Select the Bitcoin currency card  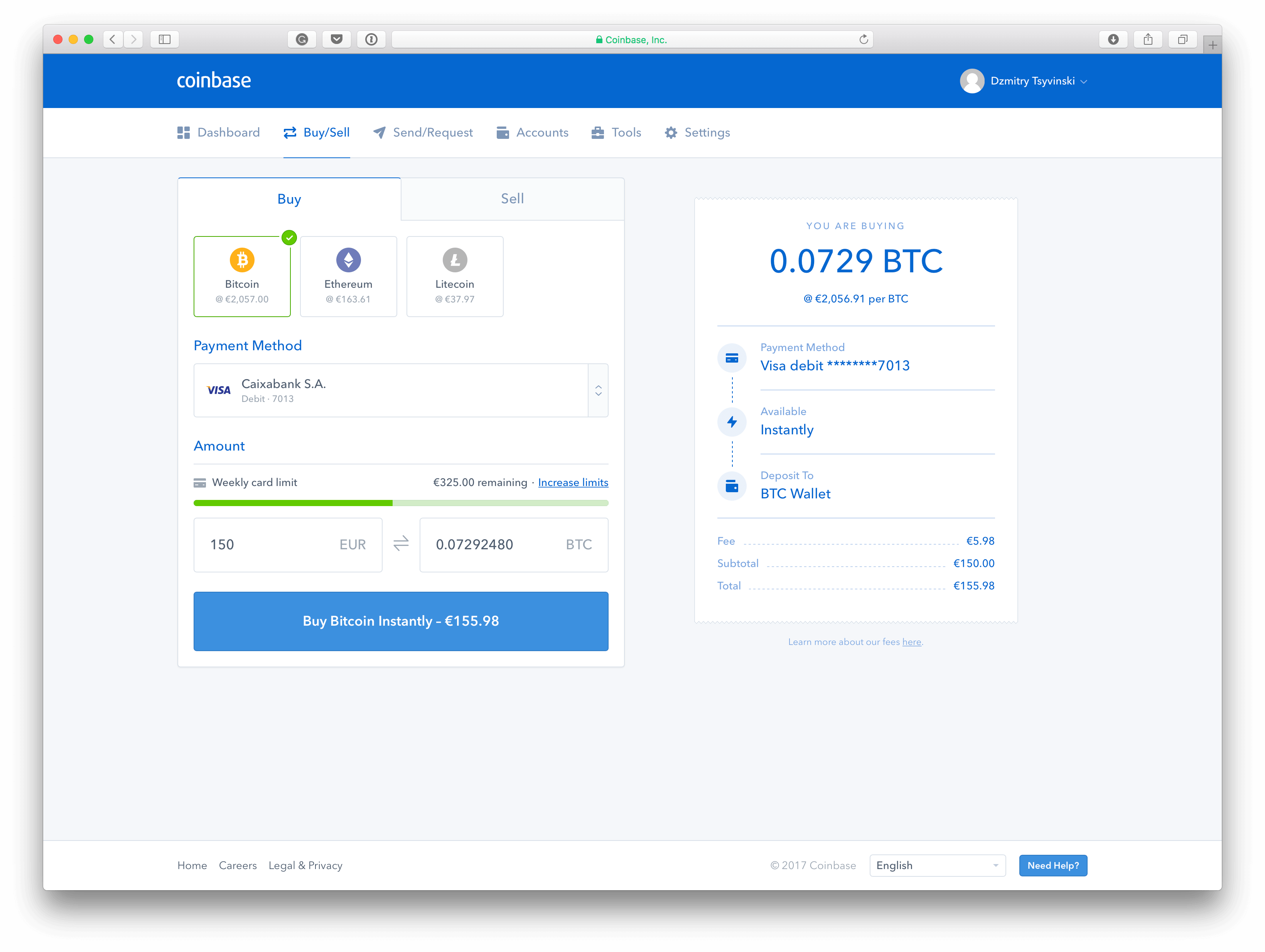[242, 276]
